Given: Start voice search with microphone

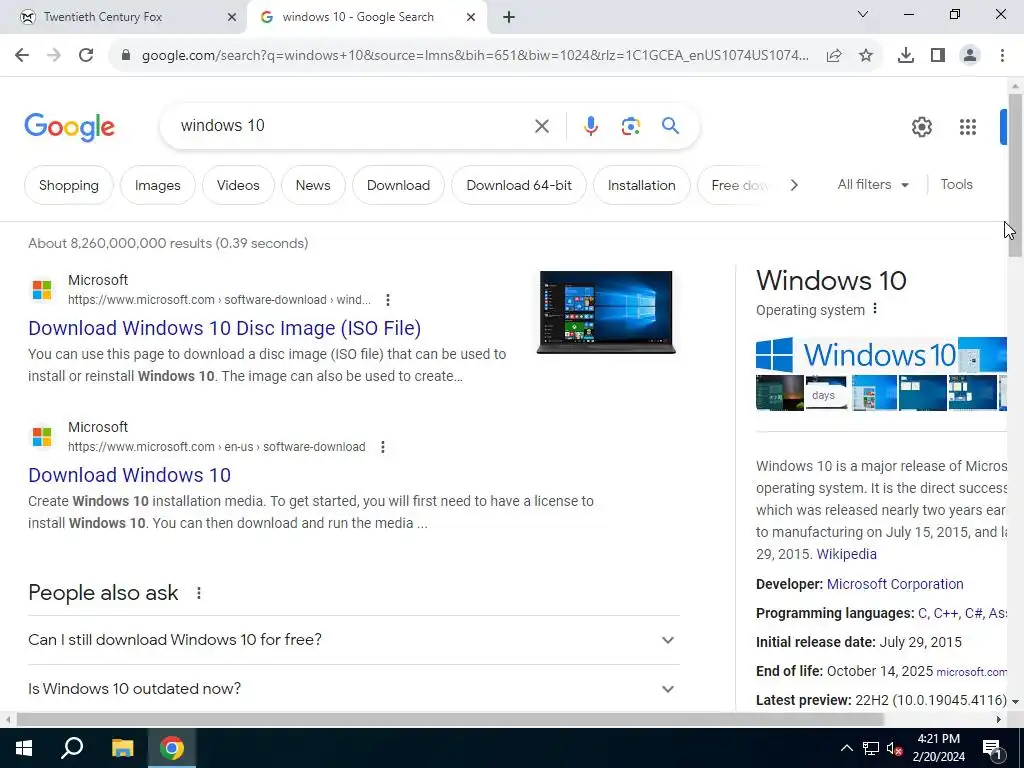Looking at the screenshot, I should (x=590, y=126).
